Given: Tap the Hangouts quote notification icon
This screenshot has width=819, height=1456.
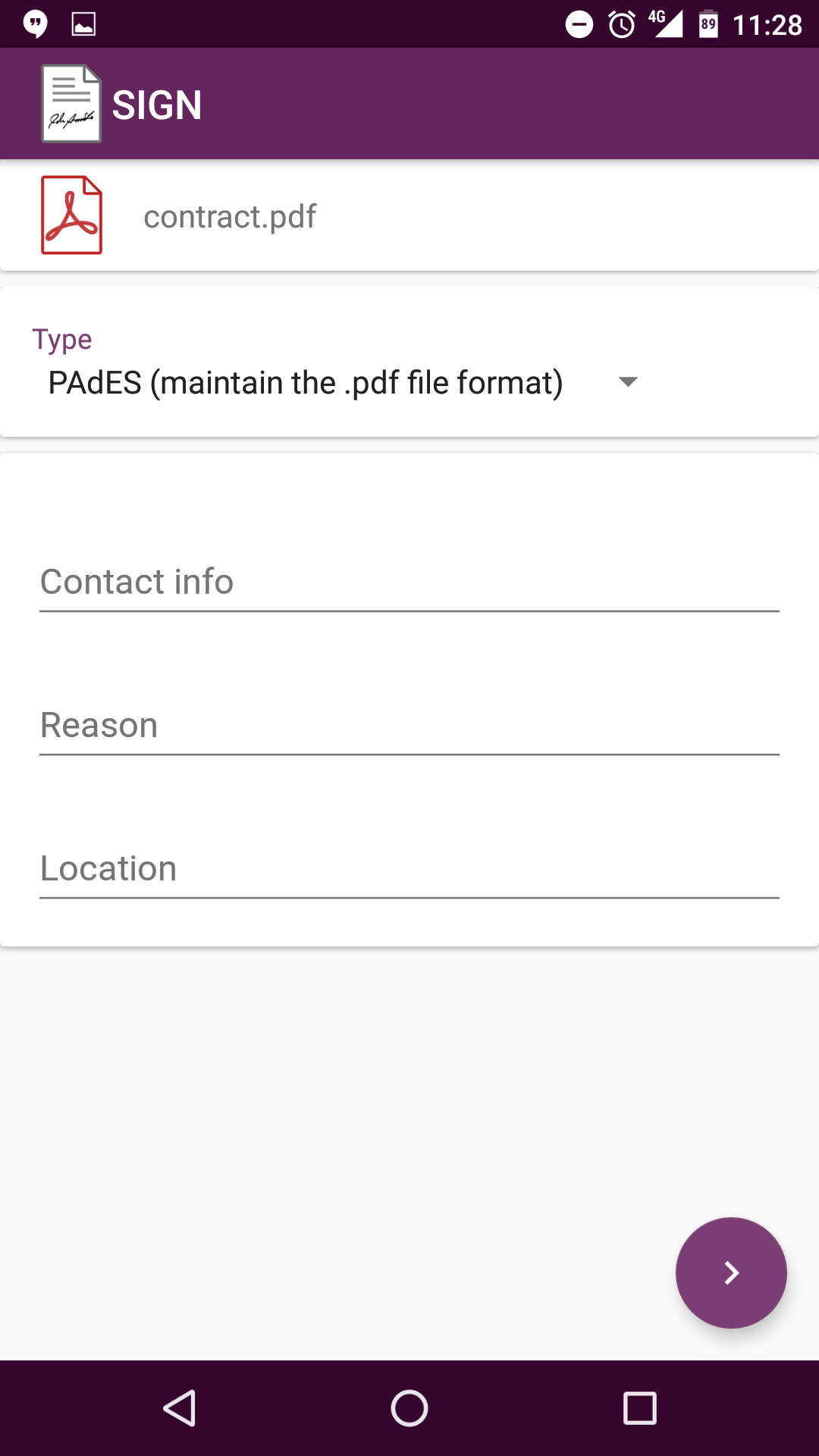Looking at the screenshot, I should pyautogui.click(x=35, y=24).
